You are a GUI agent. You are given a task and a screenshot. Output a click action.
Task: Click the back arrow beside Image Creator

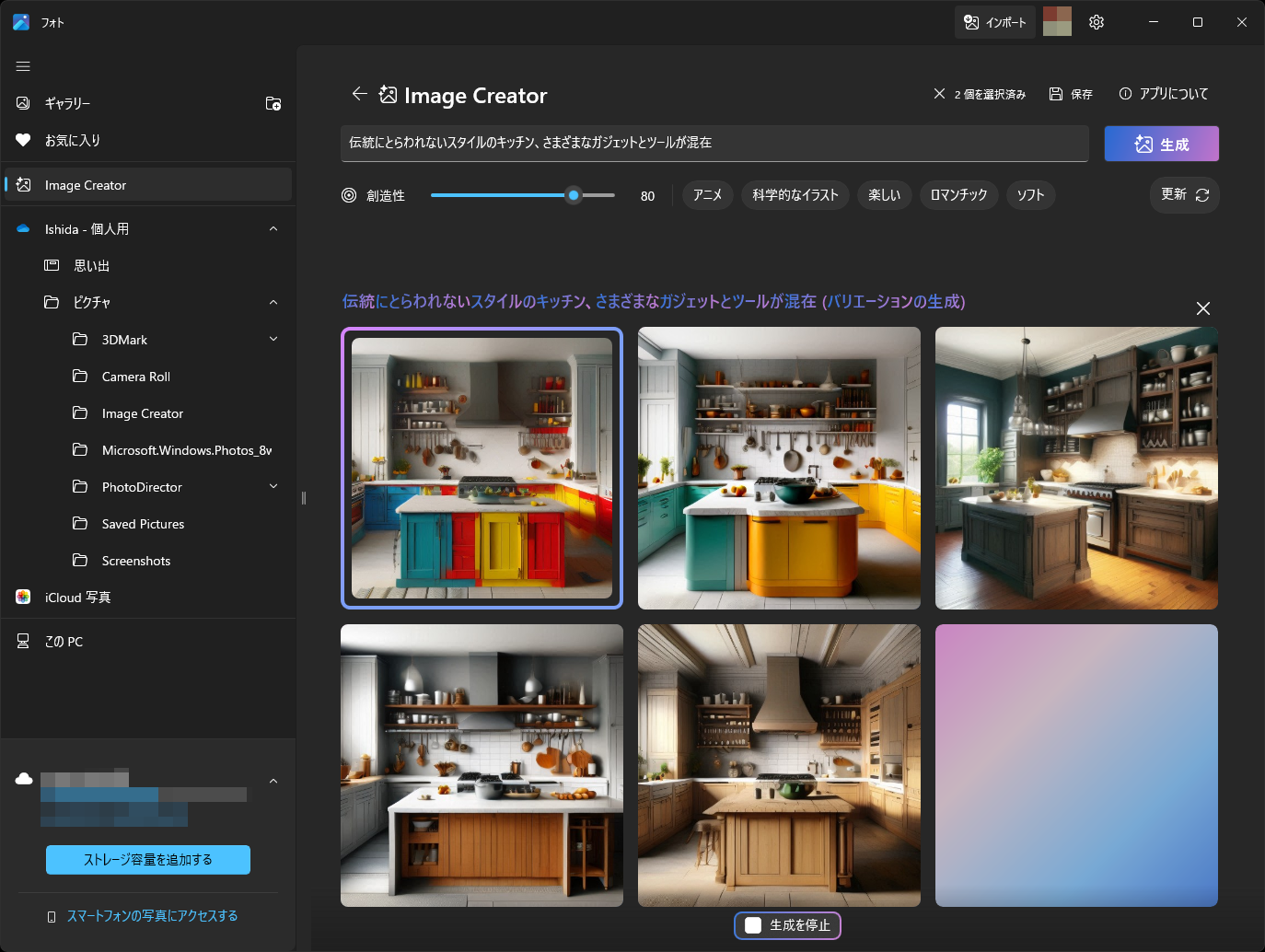tap(359, 94)
